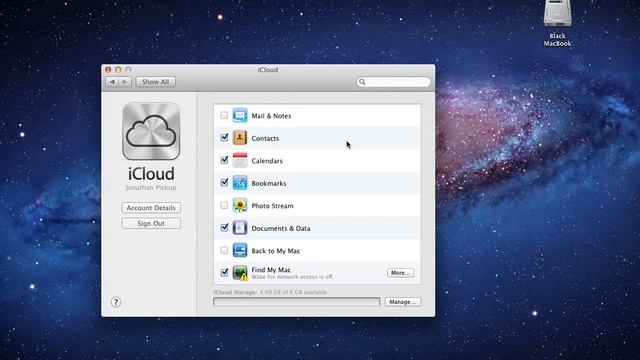Click the Contacts label

tap(265, 138)
